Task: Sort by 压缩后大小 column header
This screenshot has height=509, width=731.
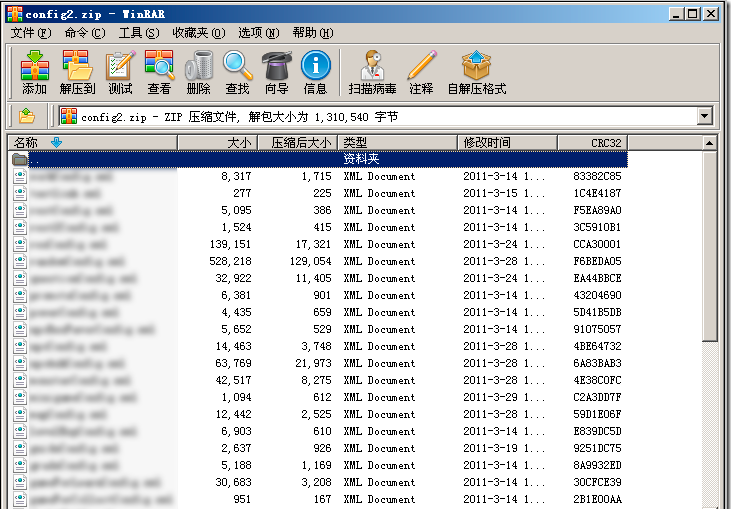Action: (x=298, y=143)
